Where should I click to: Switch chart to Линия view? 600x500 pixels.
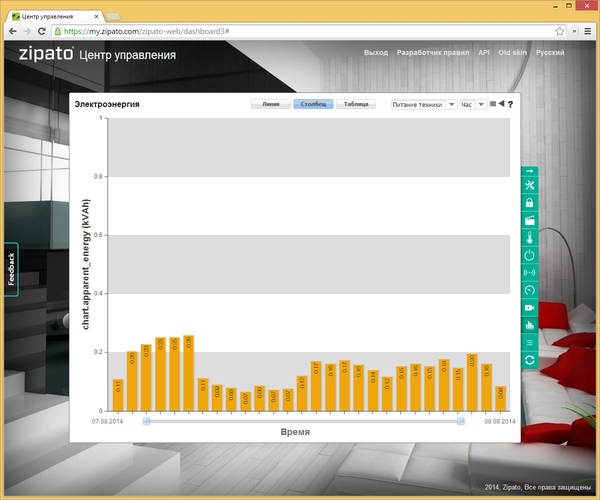point(271,104)
